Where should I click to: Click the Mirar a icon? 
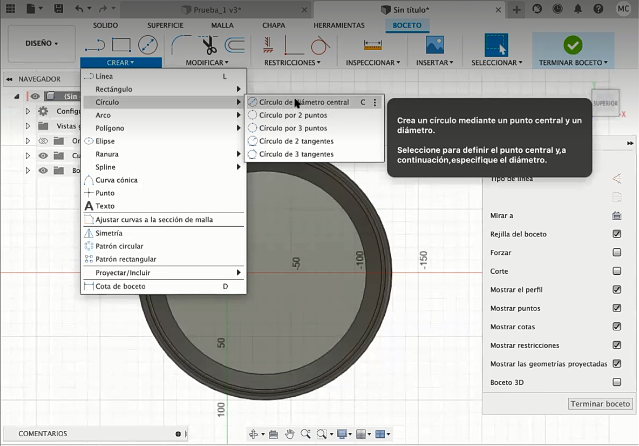(617, 215)
